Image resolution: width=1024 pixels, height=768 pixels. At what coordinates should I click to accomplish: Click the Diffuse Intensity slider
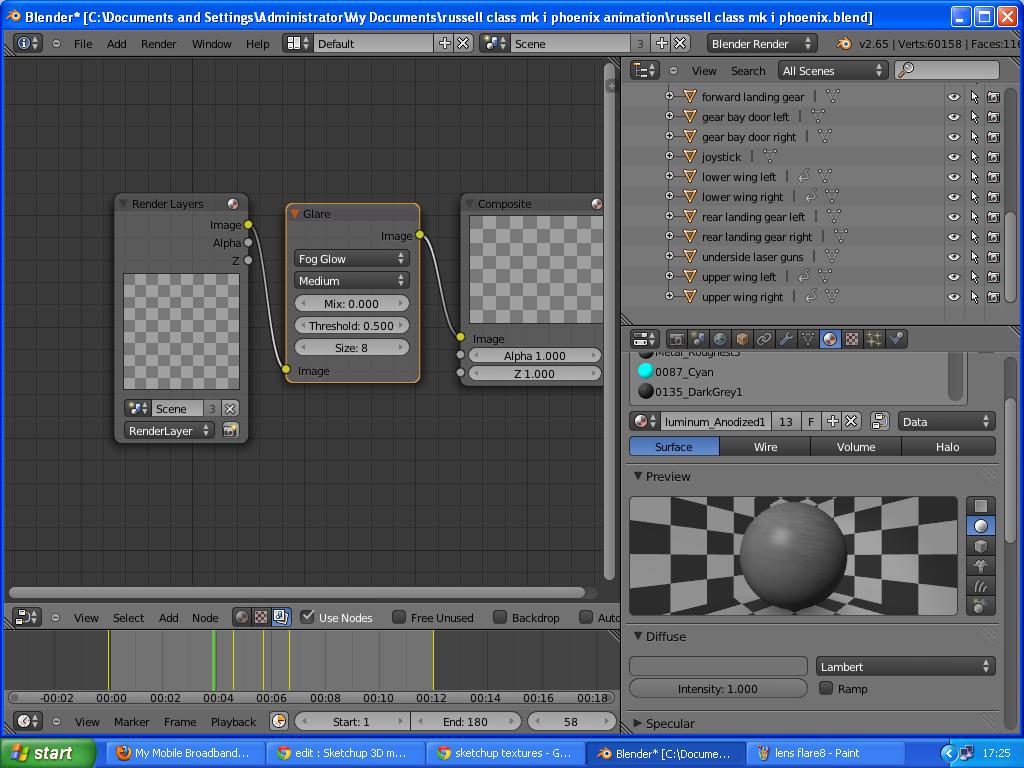point(718,689)
